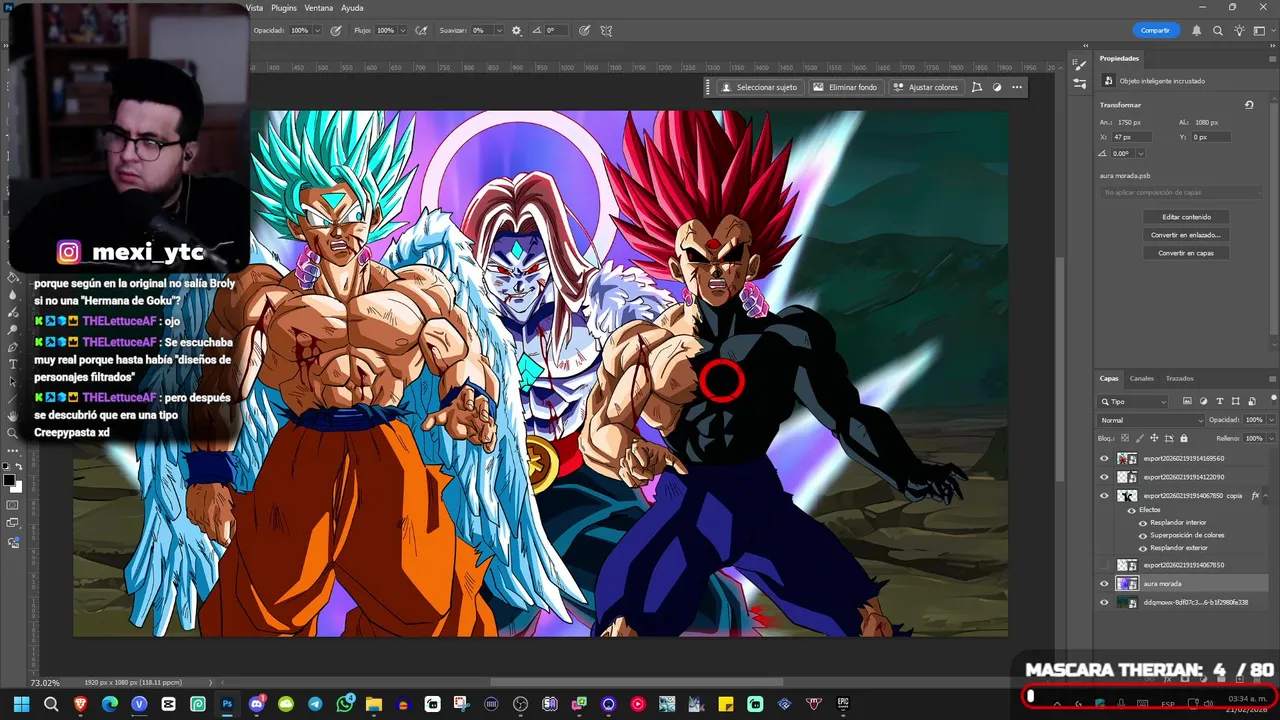
Task: Click Editar contenido button
Action: coord(1186,216)
